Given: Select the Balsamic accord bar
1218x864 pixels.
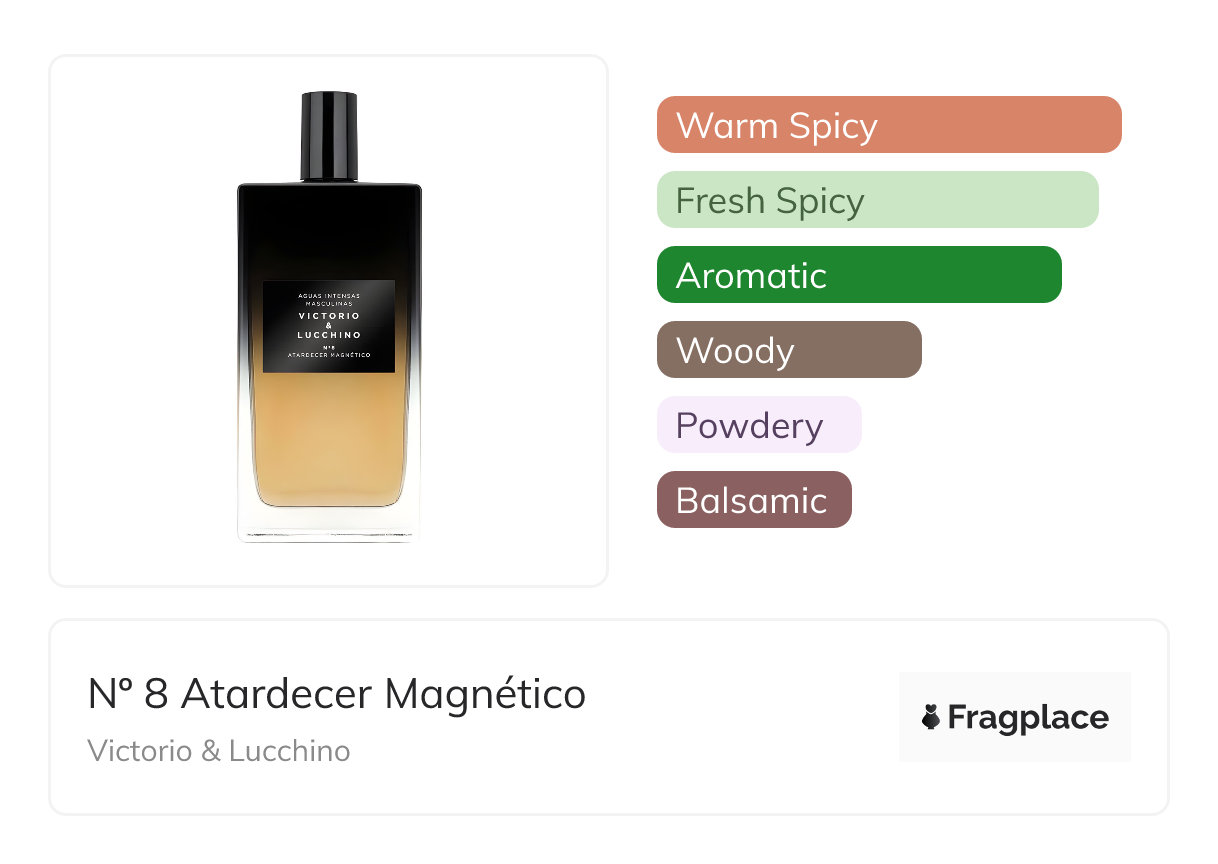Looking at the screenshot, I should click(x=754, y=500).
